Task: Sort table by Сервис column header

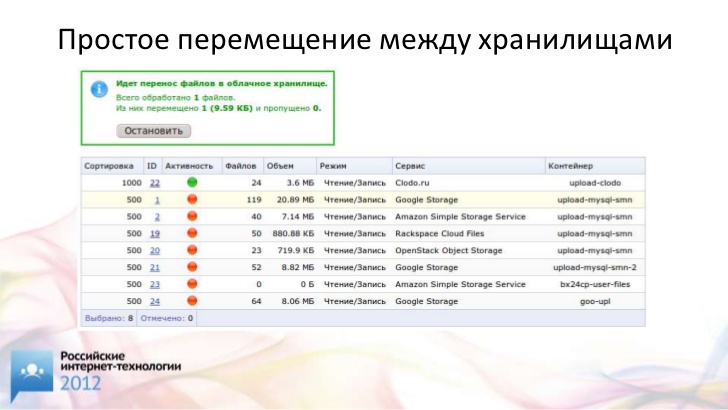Action: [411, 165]
